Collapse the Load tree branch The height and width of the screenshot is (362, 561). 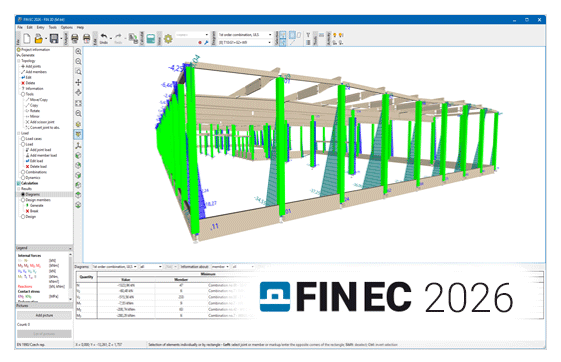tap(19, 133)
